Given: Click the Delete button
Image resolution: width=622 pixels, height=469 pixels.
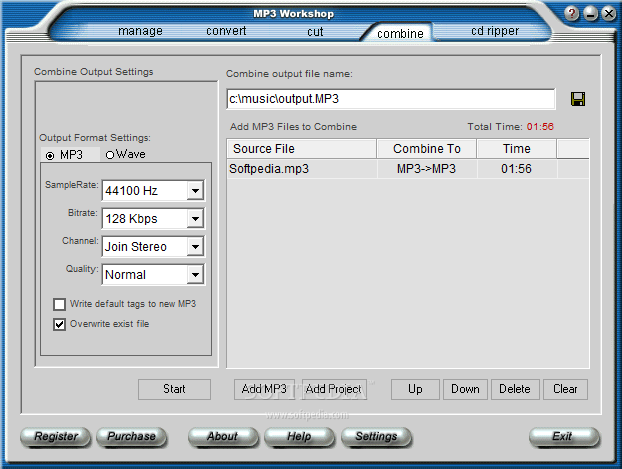Looking at the screenshot, I should pyautogui.click(x=515, y=389).
